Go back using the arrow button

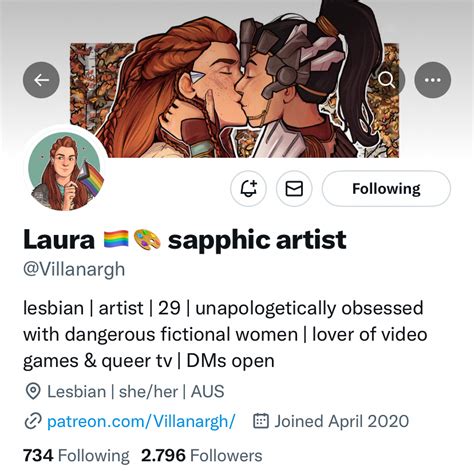(x=41, y=80)
